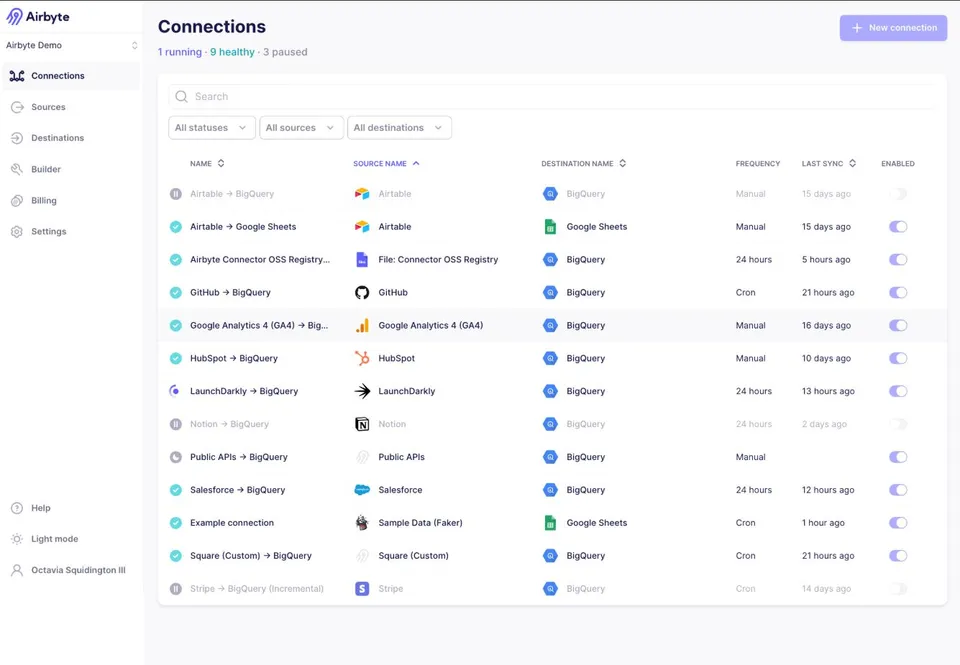This screenshot has height=665, width=960.
Task: Disable the Salesforce → BigQuery toggle
Action: (x=898, y=490)
